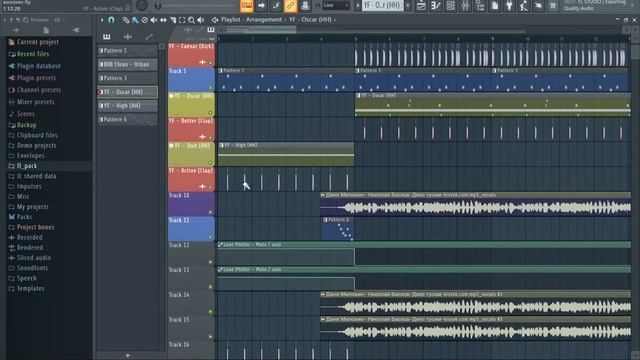Image resolution: width=640 pixels, height=360 pixels.
Task: Toggle the orange link icon in top toolbar
Action: (291, 5)
